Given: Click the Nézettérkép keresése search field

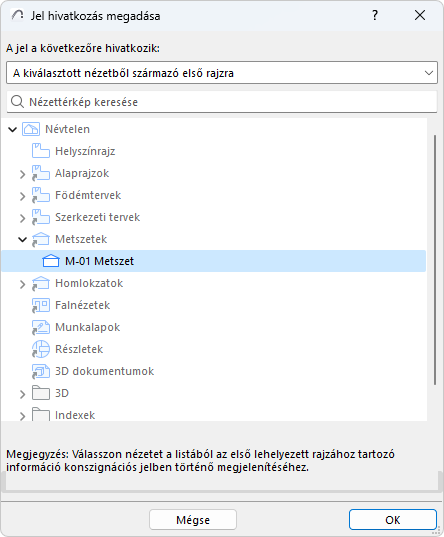Looking at the screenshot, I should point(222,102).
